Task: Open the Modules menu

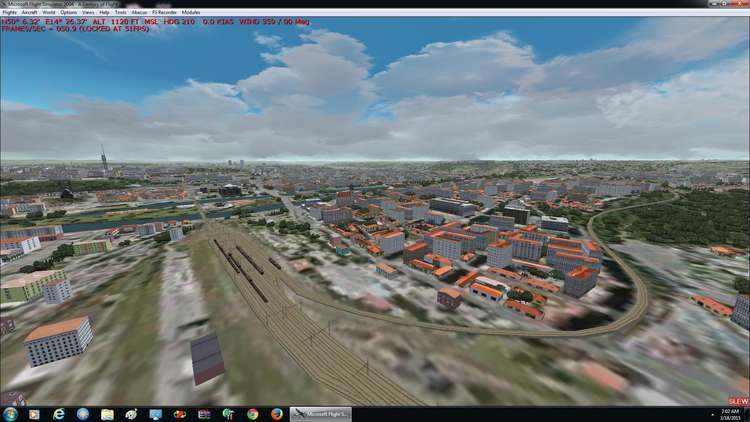Action: 191,12
